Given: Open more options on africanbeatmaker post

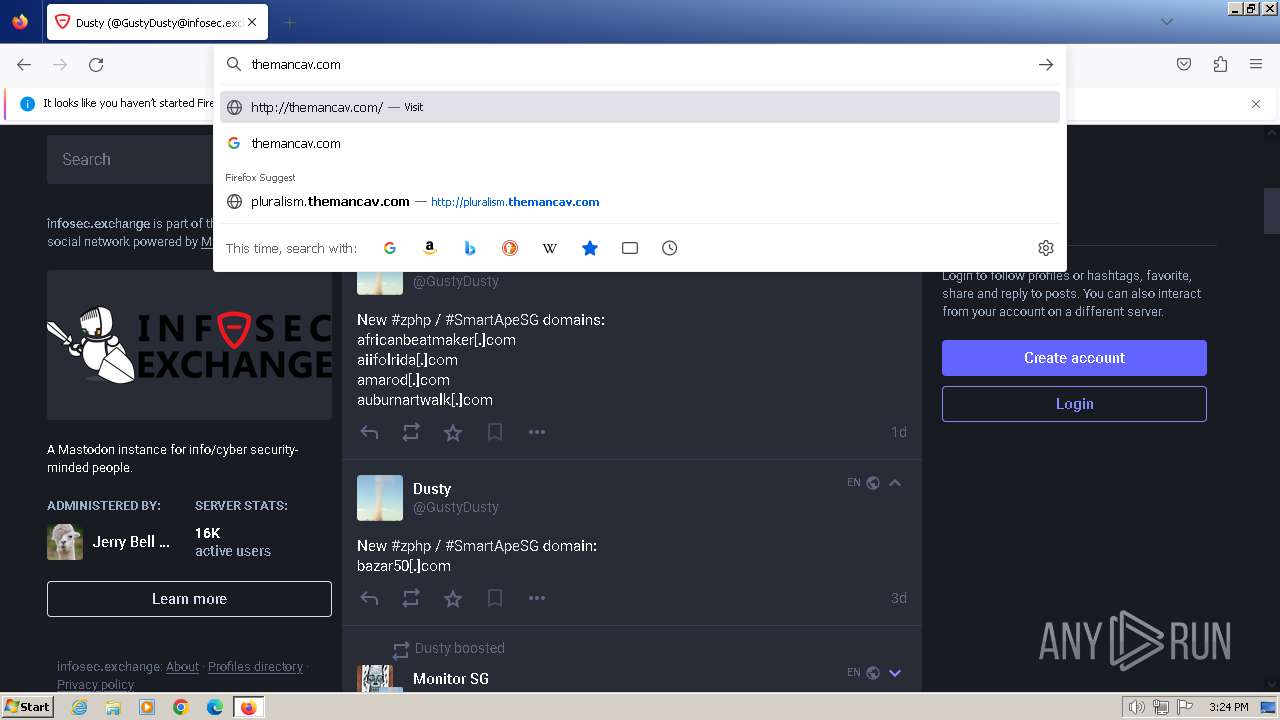Looking at the screenshot, I should pyautogui.click(x=537, y=432).
